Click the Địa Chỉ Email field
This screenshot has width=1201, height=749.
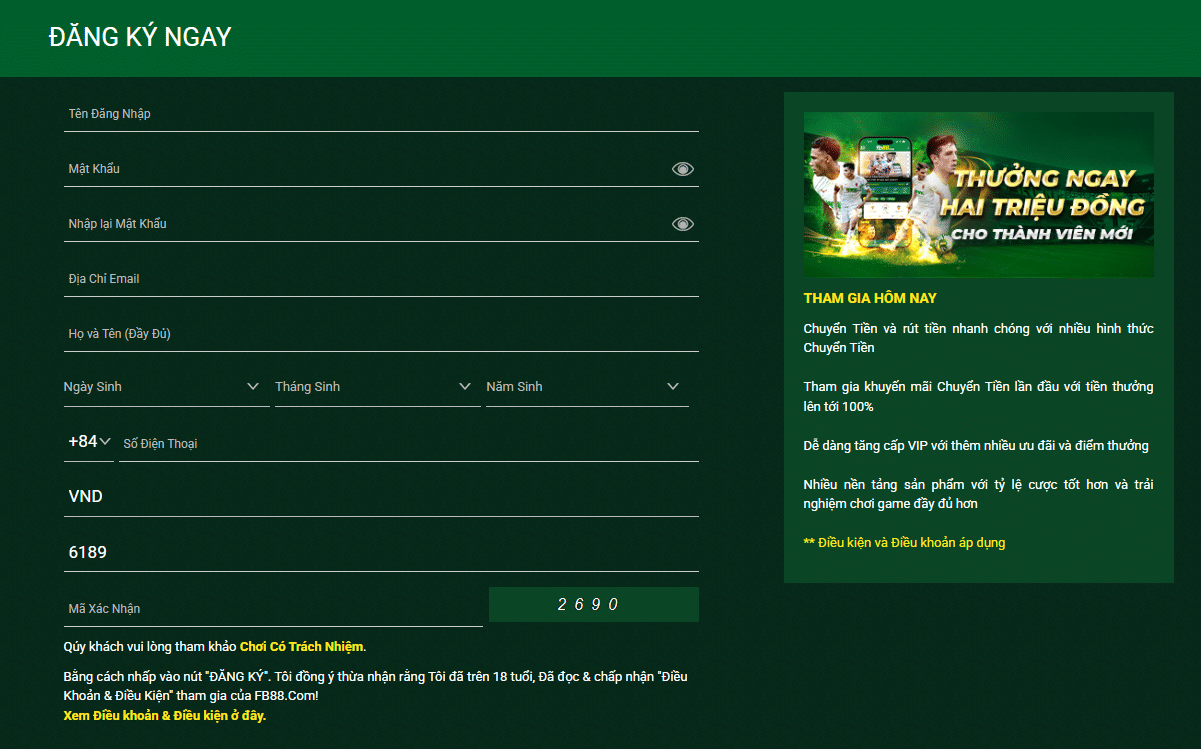(x=381, y=278)
